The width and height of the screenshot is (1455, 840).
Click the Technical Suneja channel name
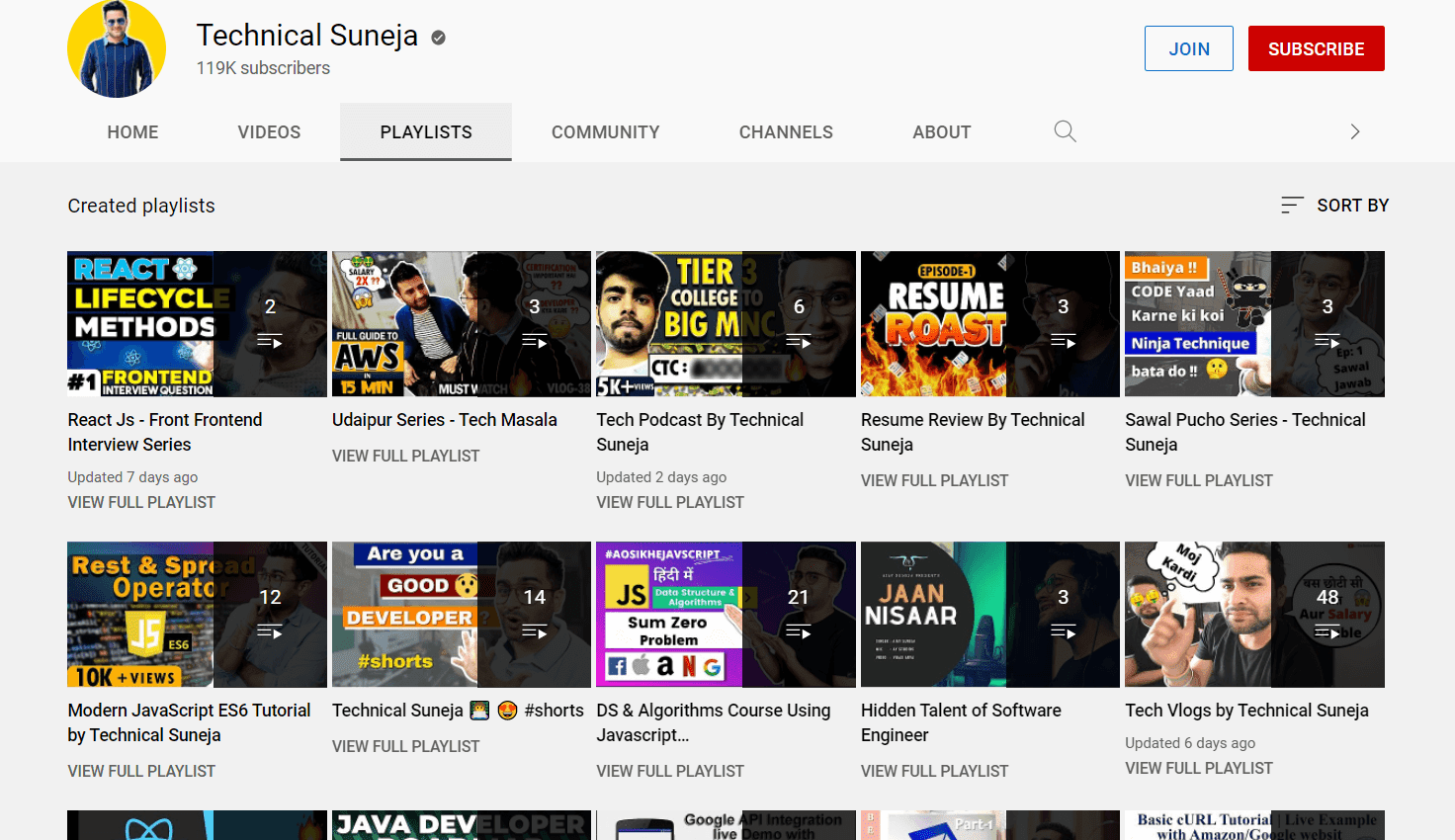click(x=307, y=36)
